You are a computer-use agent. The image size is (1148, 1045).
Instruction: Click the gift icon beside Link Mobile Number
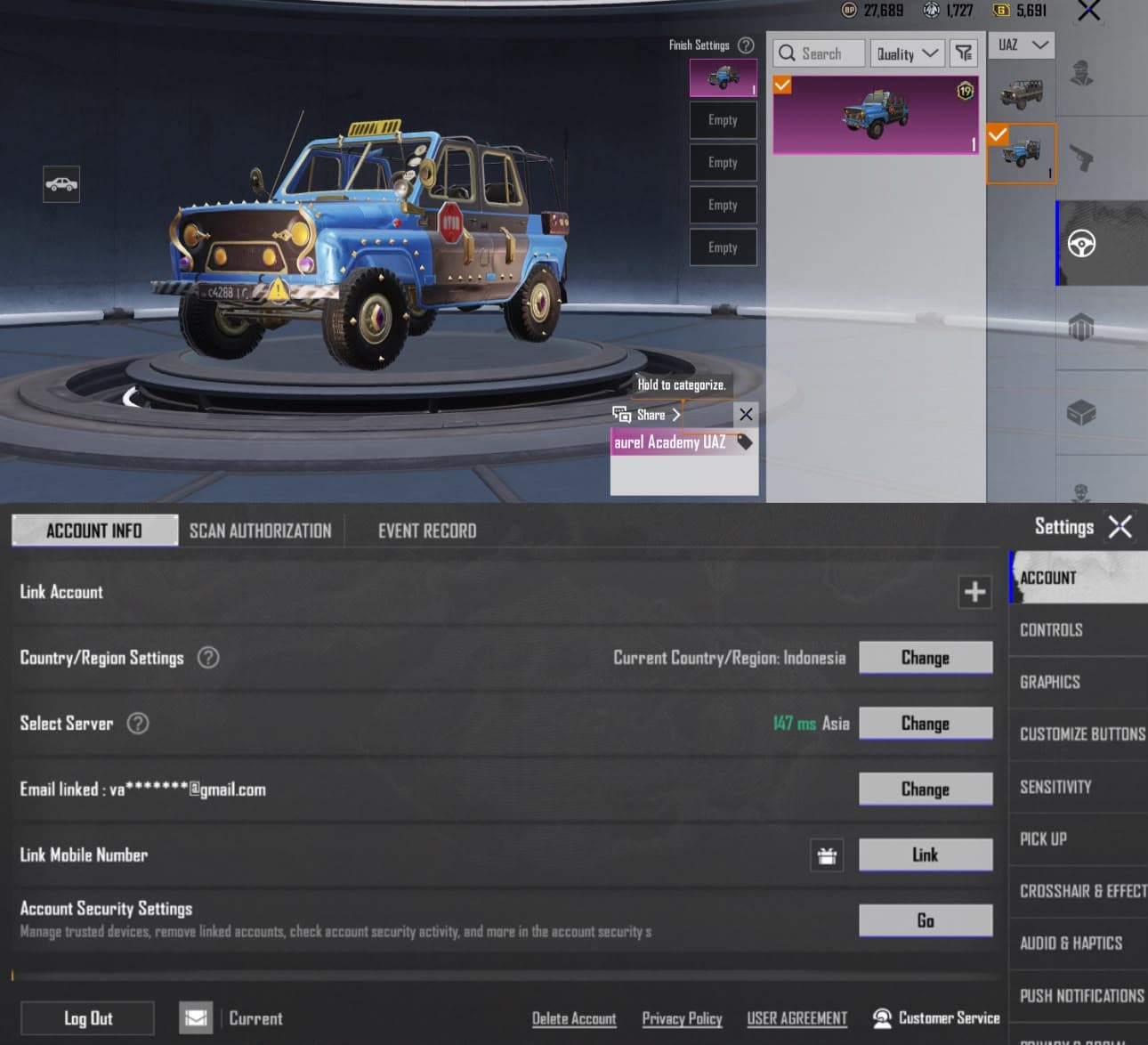pos(827,855)
